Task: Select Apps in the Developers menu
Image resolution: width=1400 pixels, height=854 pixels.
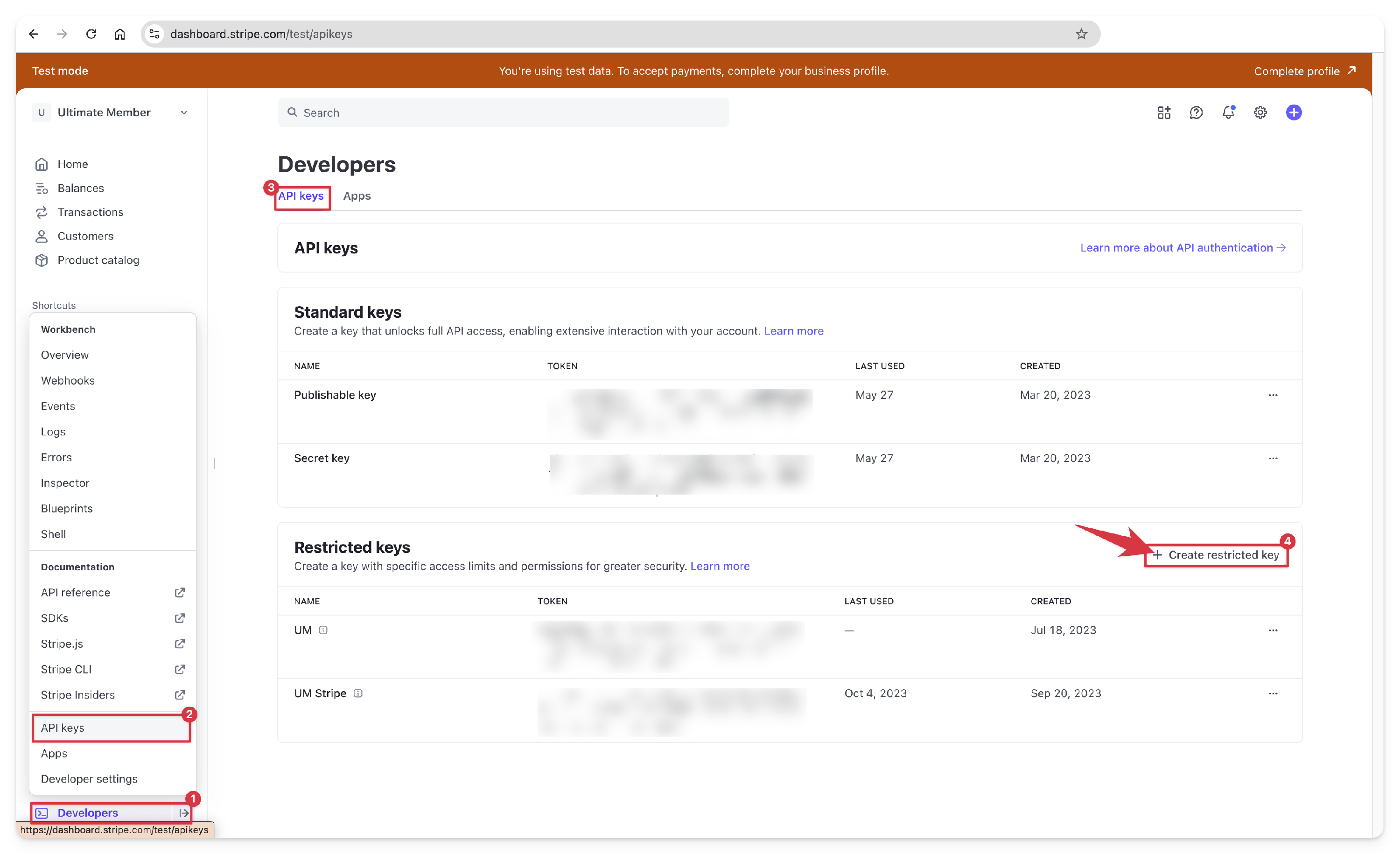Action: coord(112,753)
